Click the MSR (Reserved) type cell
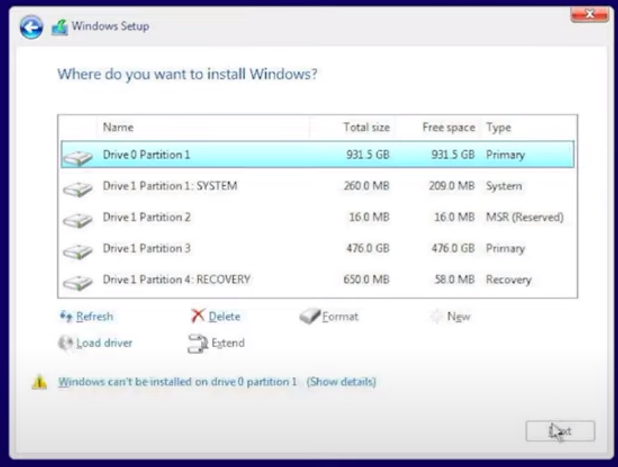The height and width of the screenshot is (467, 618). coord(525,217)
